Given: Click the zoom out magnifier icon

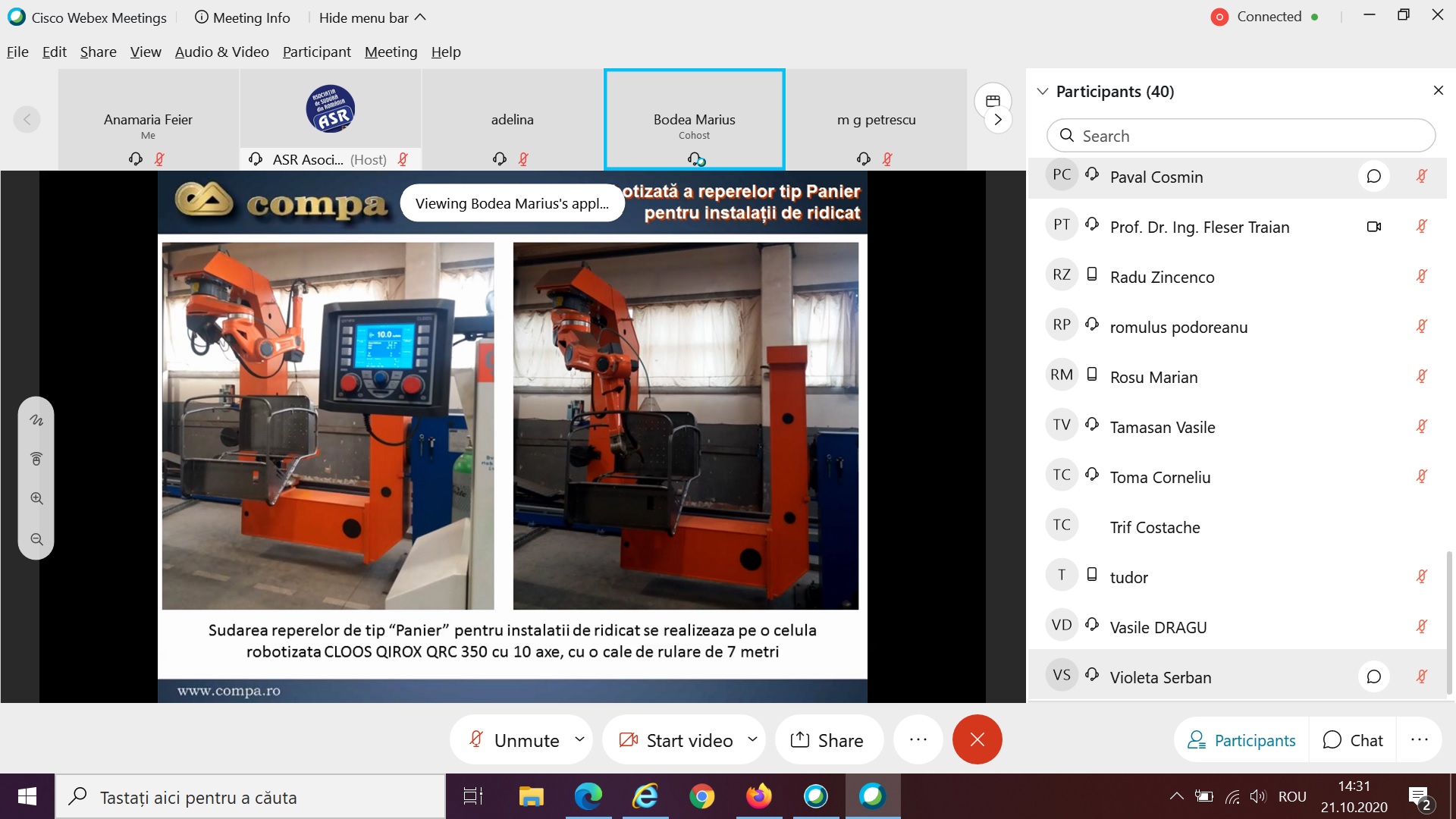Looking at the screenshot, I should pos(36,540).
